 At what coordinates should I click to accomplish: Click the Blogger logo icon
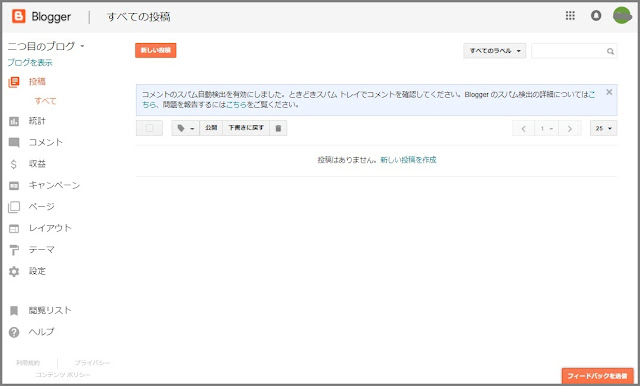[x=18, y=16]
